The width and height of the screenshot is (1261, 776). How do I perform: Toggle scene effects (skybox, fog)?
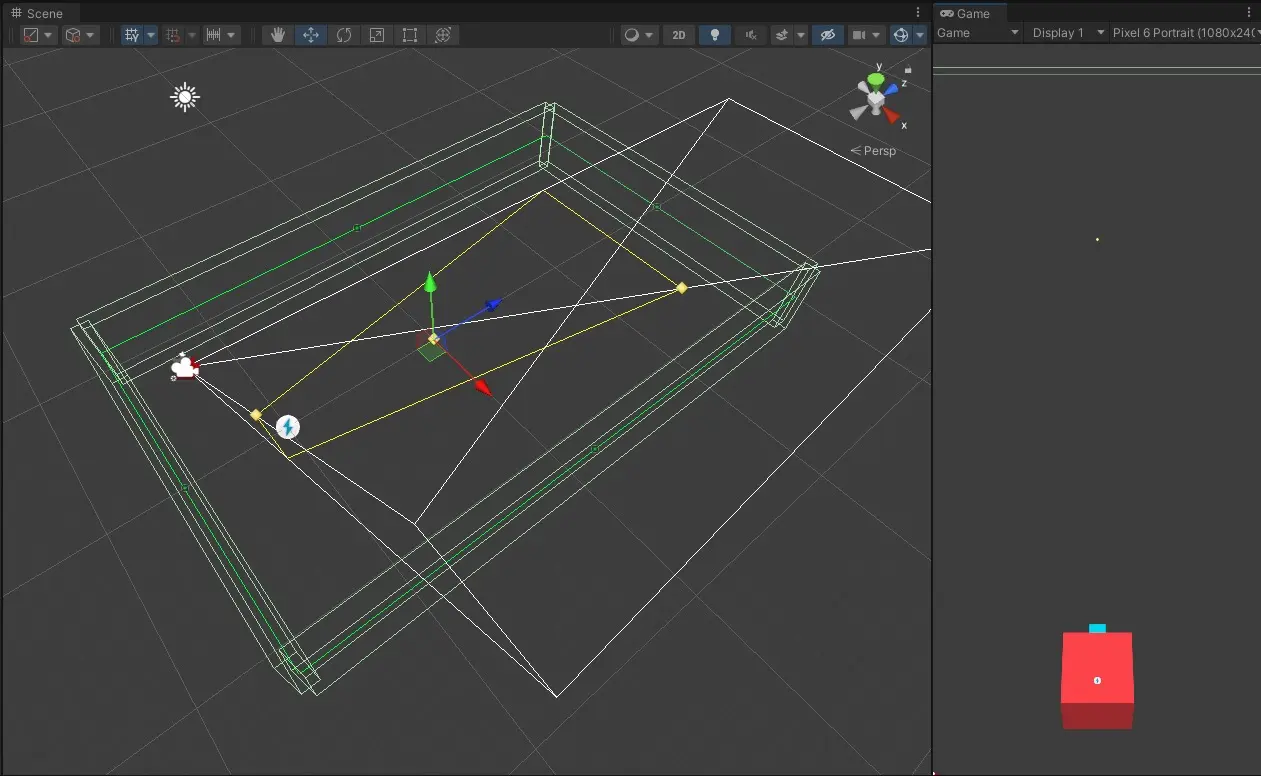click(782, 35)
